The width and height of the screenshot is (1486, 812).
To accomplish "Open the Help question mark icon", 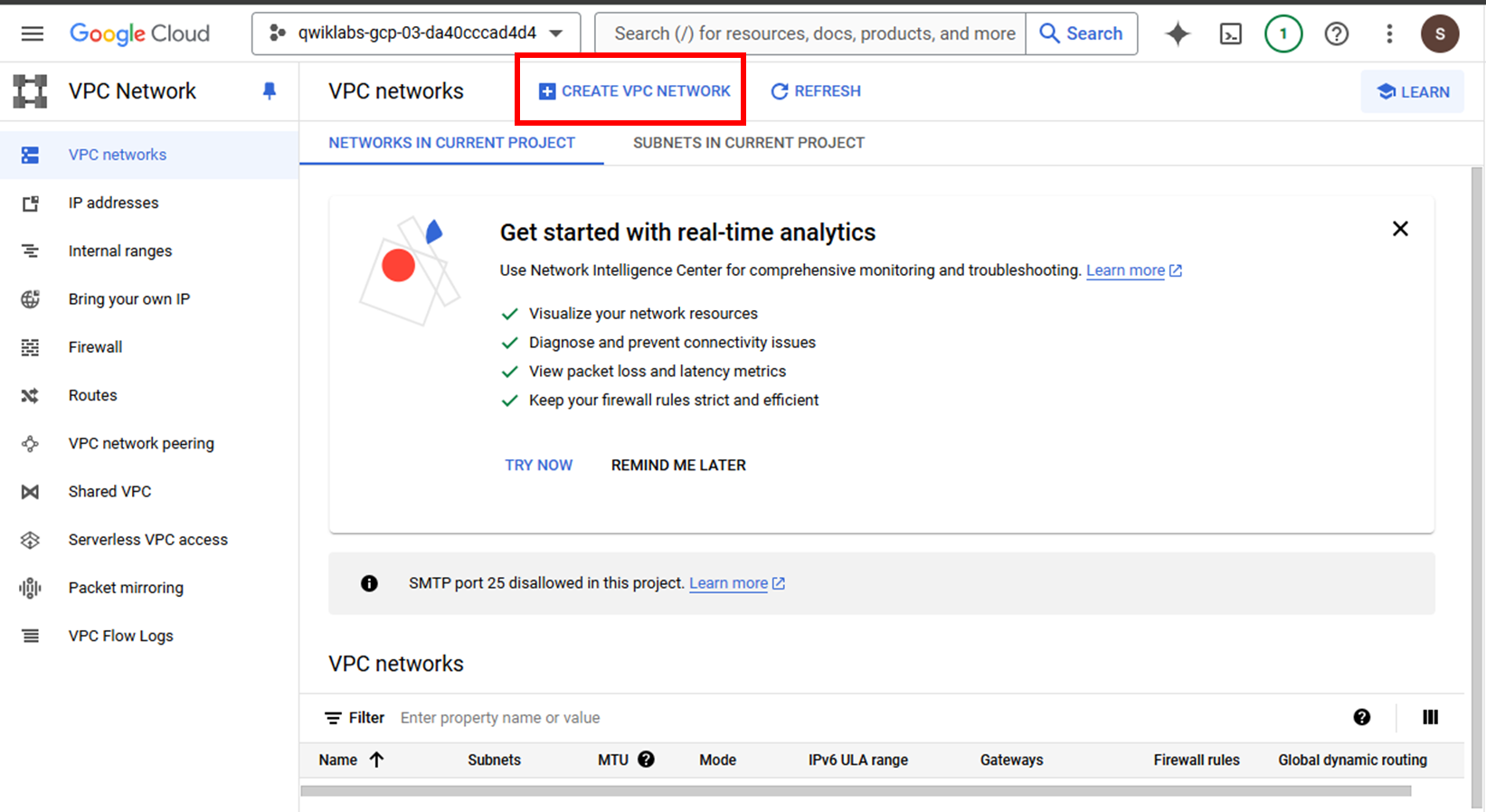I will [x=1337, y=34].
